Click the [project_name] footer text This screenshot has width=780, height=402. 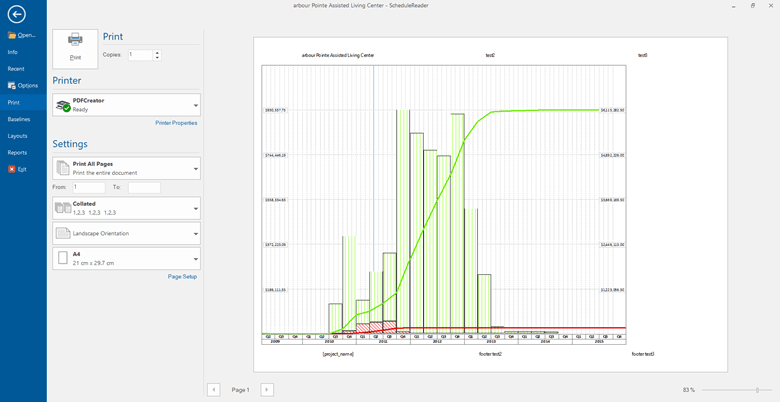click(x=338, y=354)
